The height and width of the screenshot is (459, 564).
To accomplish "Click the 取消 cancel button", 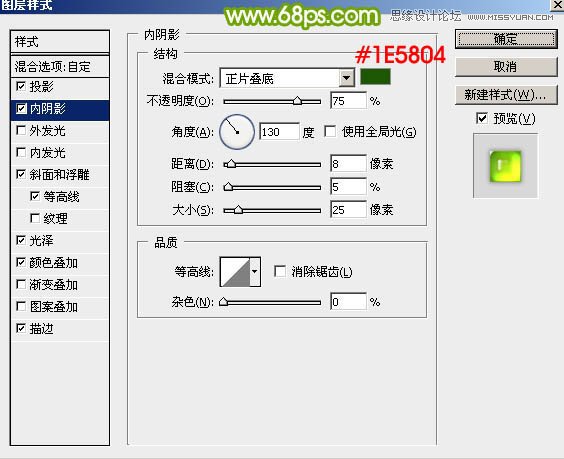I will (506, 67).
